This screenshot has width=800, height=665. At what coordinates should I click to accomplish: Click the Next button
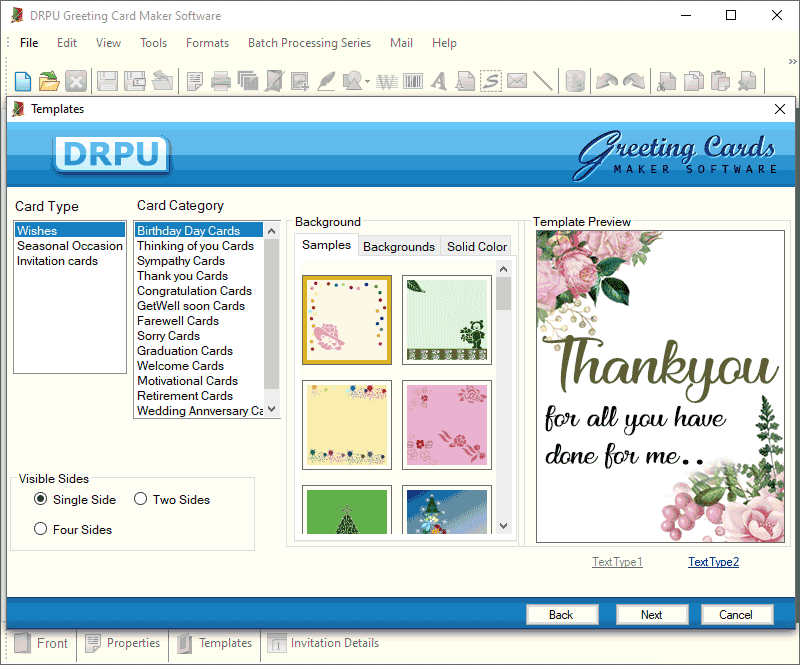(652, 614)
